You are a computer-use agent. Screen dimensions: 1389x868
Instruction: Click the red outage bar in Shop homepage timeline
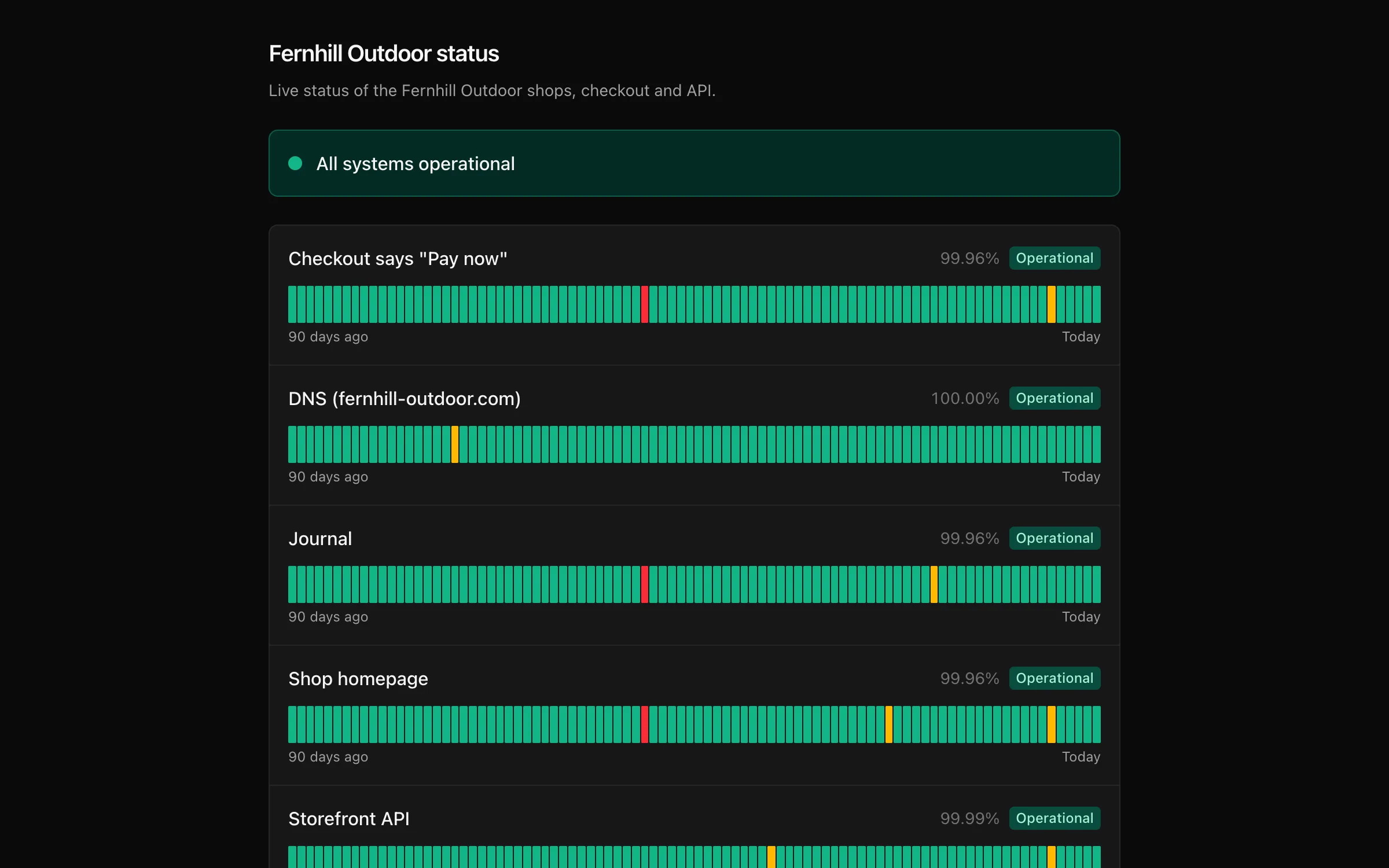pyautogui.click(x=645, y=724)
